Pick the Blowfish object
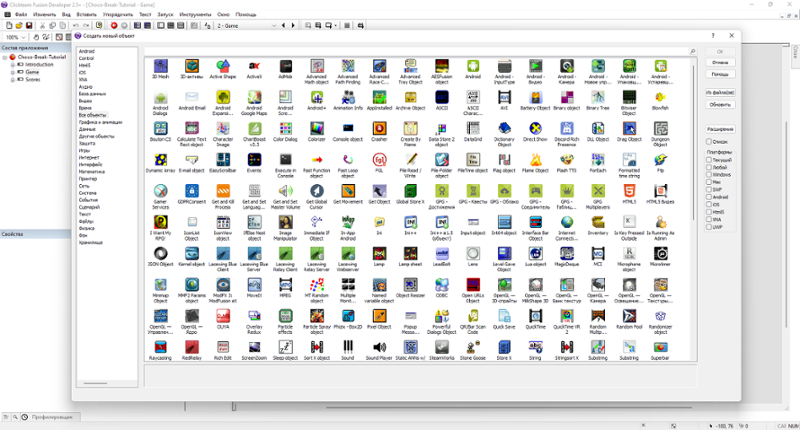 [660, 97]
